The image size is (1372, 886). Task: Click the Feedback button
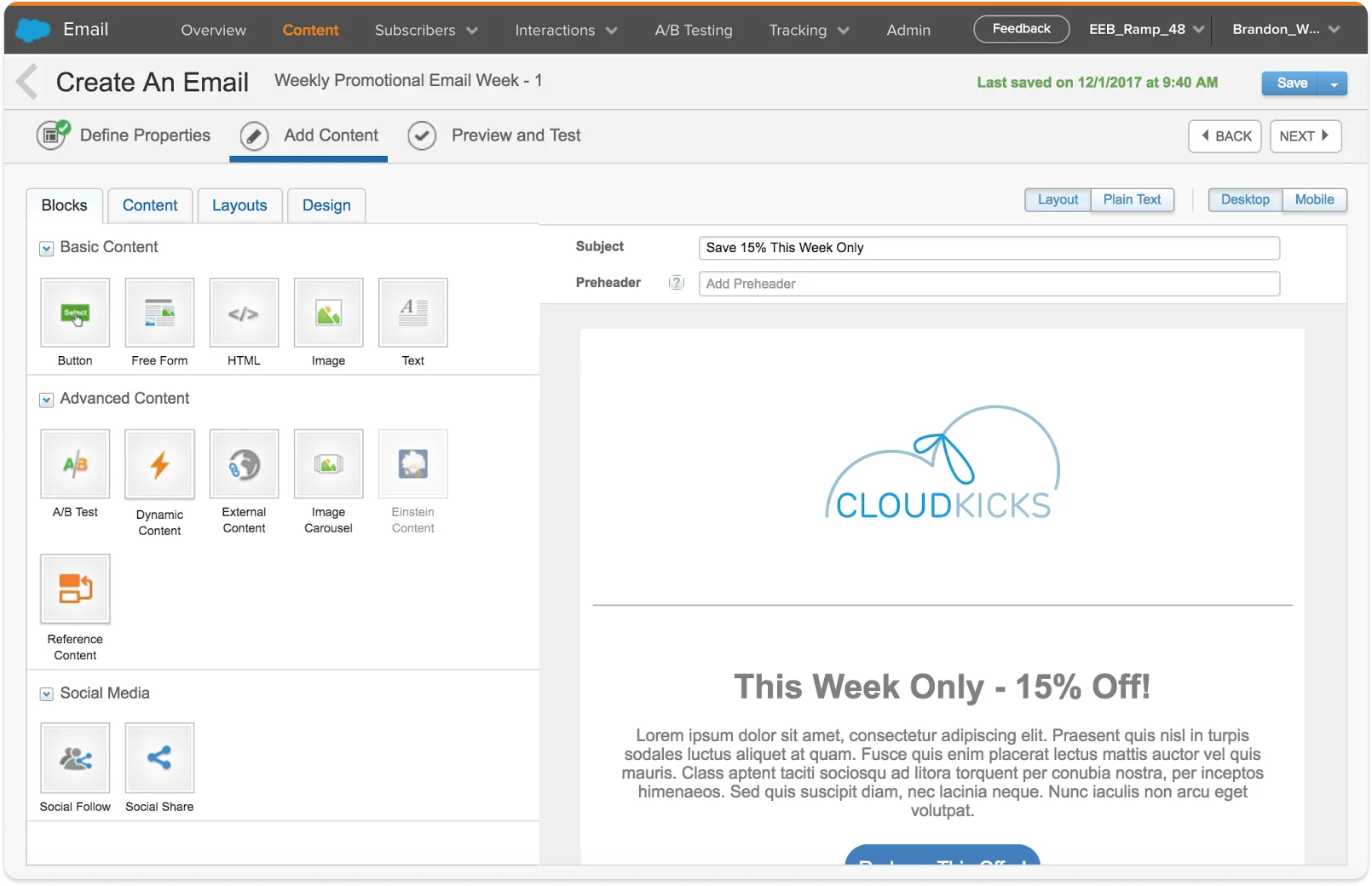[1021, 29]
